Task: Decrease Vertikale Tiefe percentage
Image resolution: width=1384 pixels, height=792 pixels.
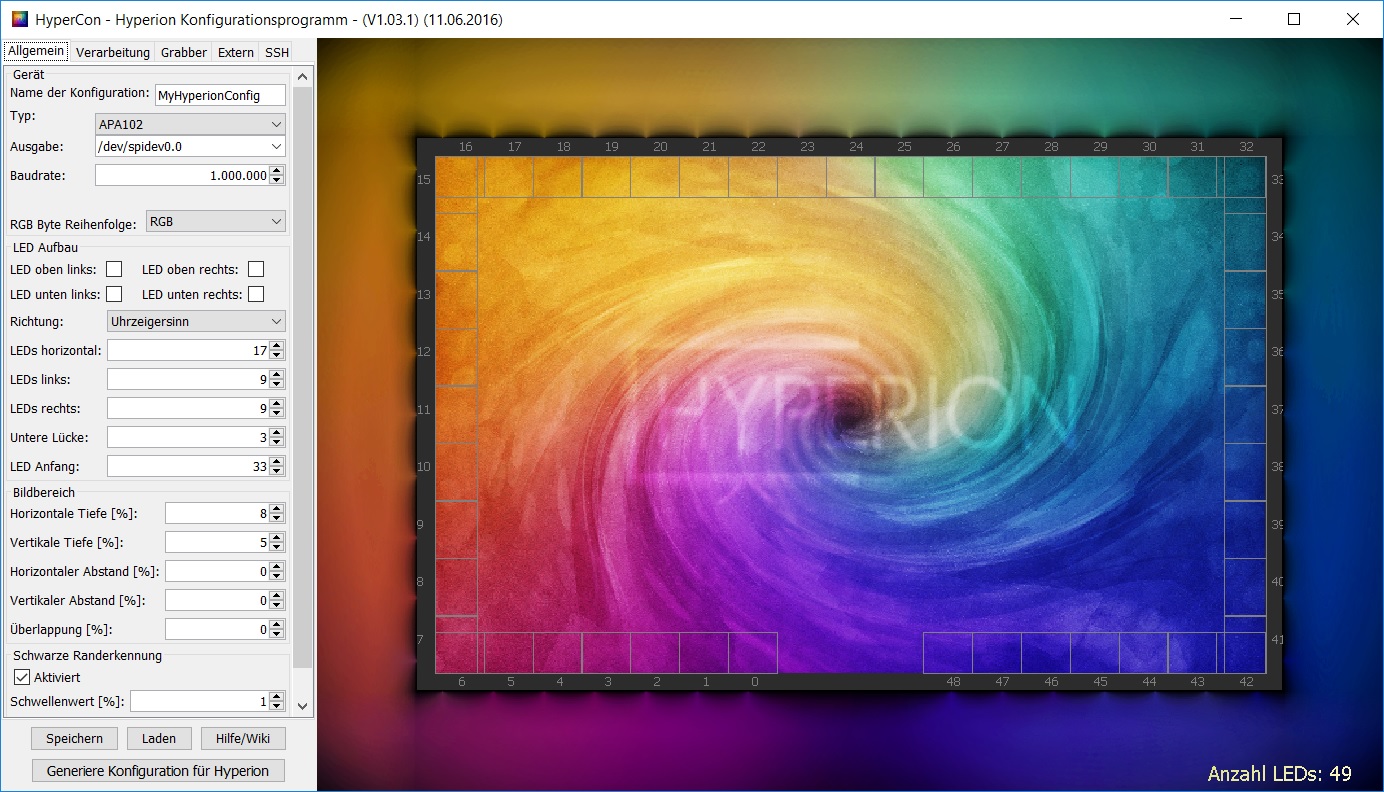Action: [277, 547]
